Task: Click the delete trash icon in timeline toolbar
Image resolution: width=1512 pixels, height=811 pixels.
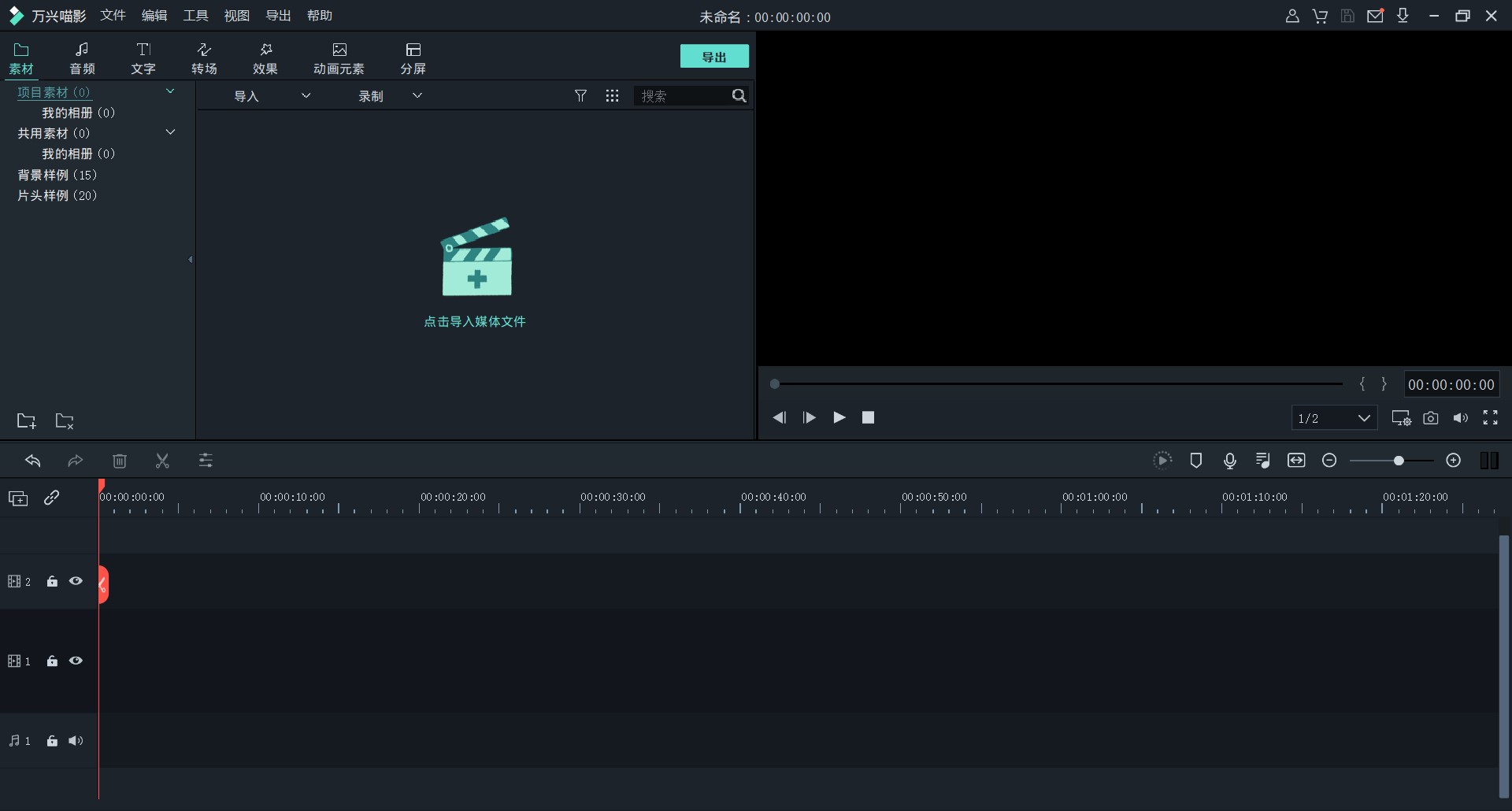Action: click(x=120, y=461)
